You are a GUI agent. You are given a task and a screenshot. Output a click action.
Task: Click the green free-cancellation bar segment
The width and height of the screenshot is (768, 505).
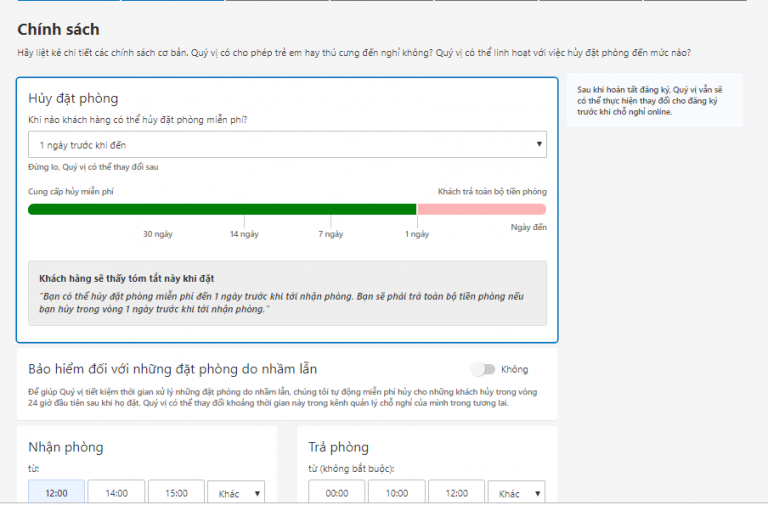222,209
